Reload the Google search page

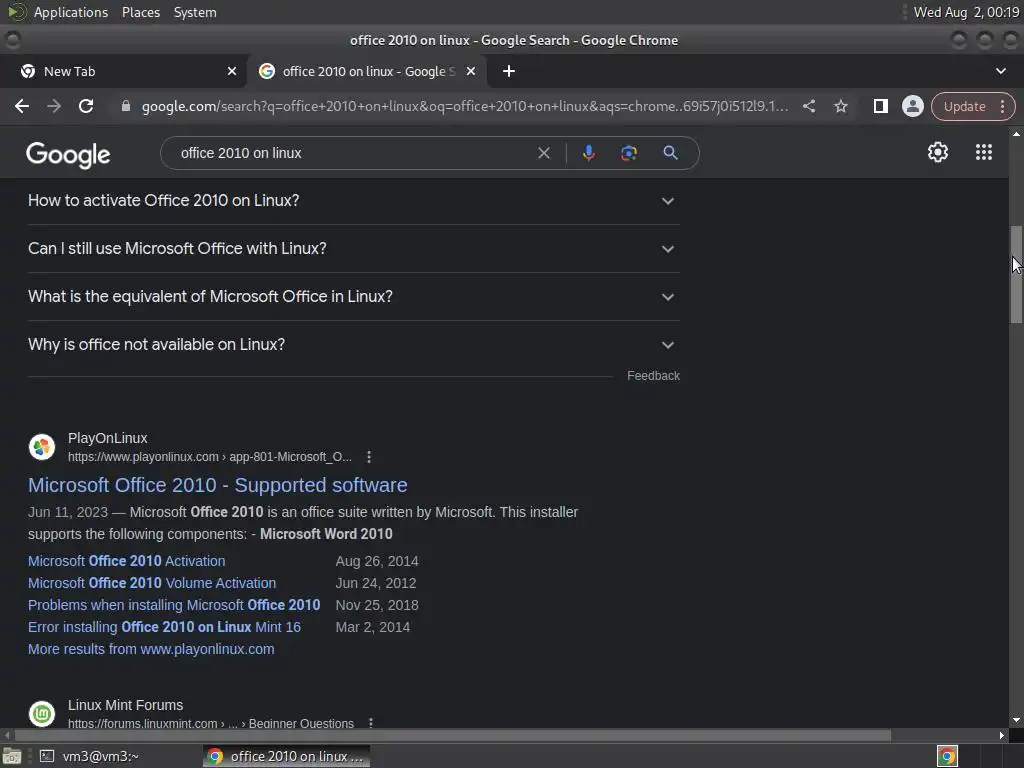(x=86, y=106)
